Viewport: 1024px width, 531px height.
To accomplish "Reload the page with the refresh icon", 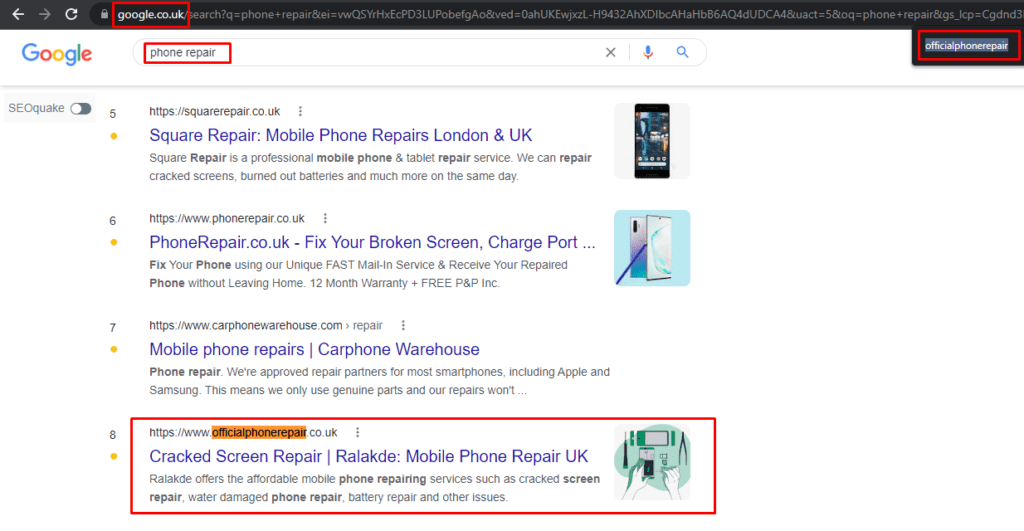I will tap(71, 14).
